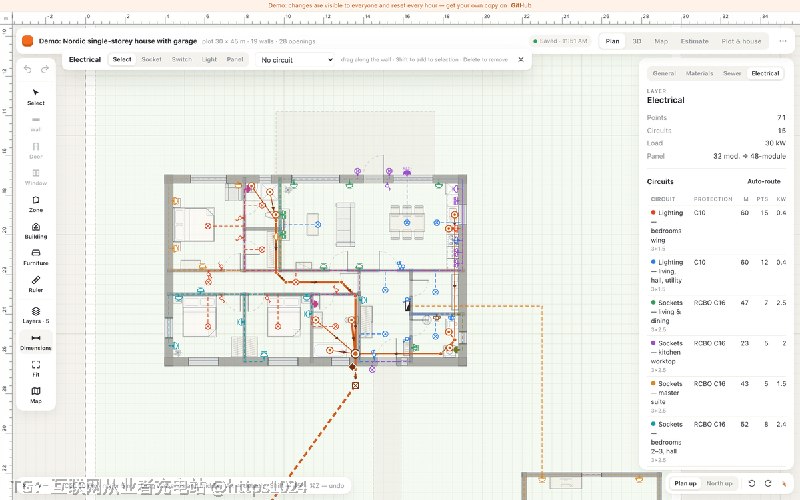Viewport: 800px width, 500px height.
Task: Activate the Ruler tool
Action: pos(36,284)
